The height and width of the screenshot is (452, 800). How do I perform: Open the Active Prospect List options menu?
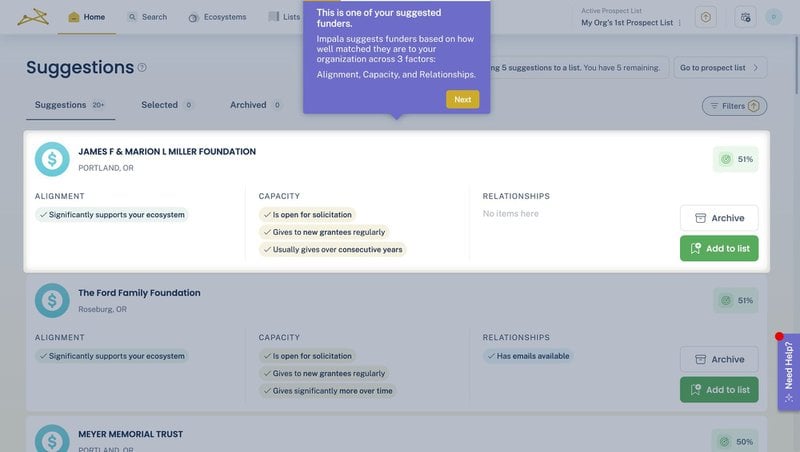point(680,23)
